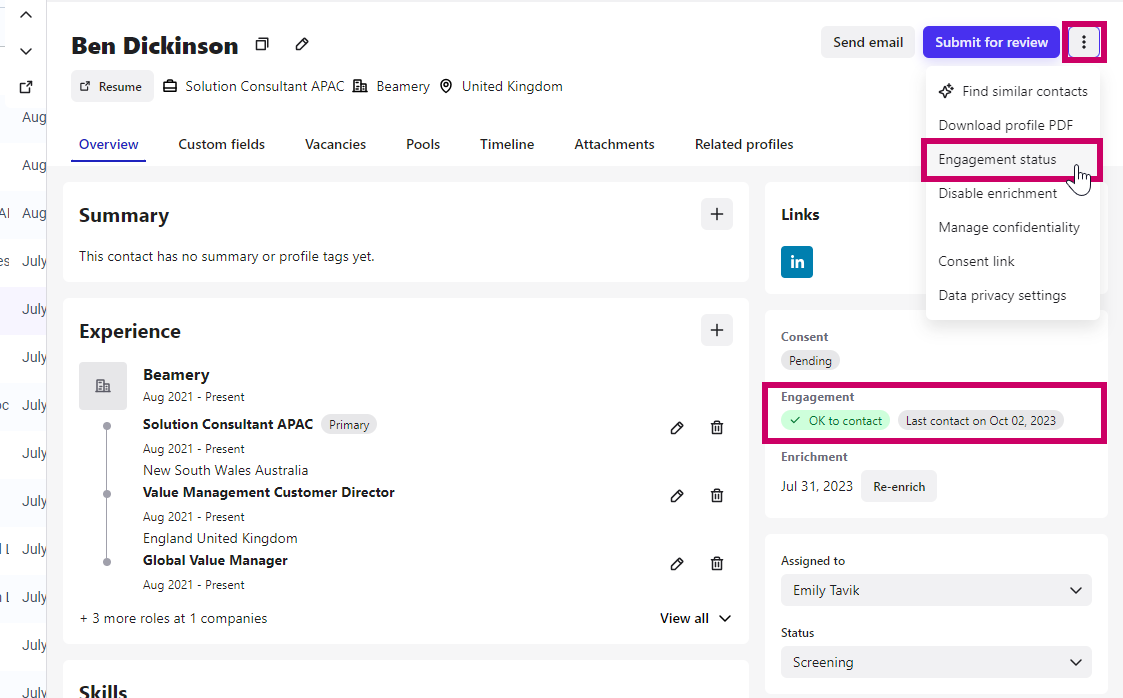Viewport: 1123px width, 698px height.
Task: Select Engagement status from the menu
Action: pyautogui.click(x=997, y=160)
